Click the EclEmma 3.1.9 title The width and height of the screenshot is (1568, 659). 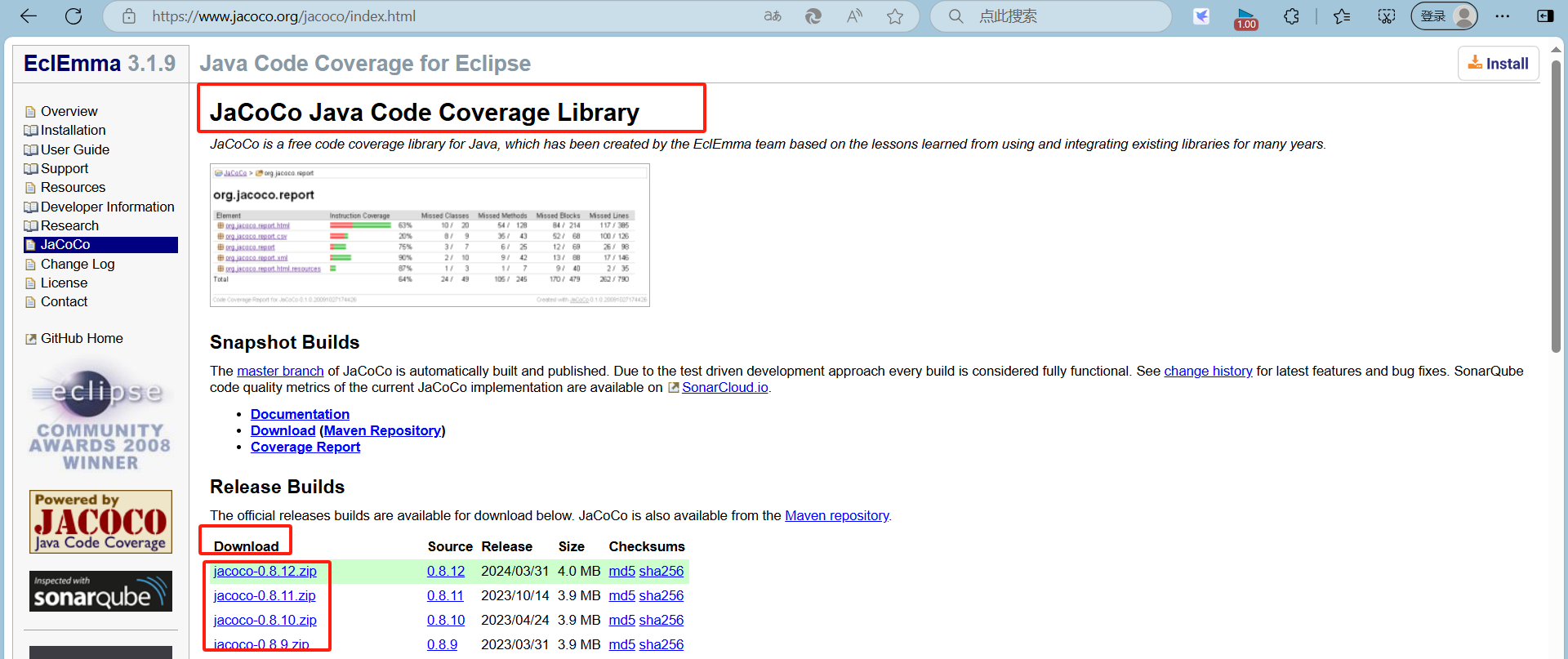[100, 63]
